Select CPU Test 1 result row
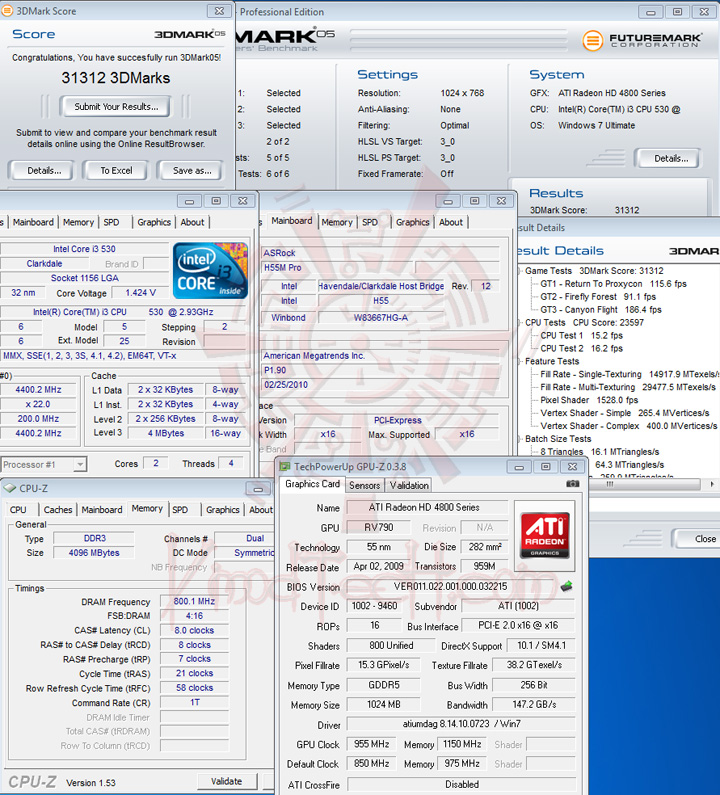 pos(581,335)
